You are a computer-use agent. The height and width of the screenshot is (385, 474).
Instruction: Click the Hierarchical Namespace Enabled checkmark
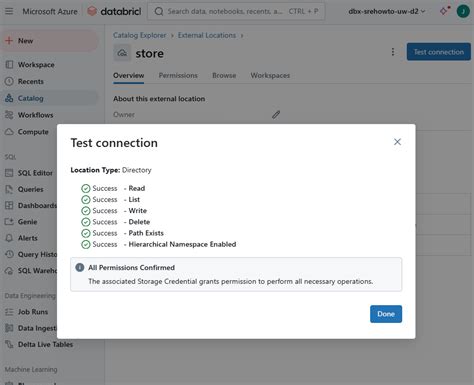86,244
